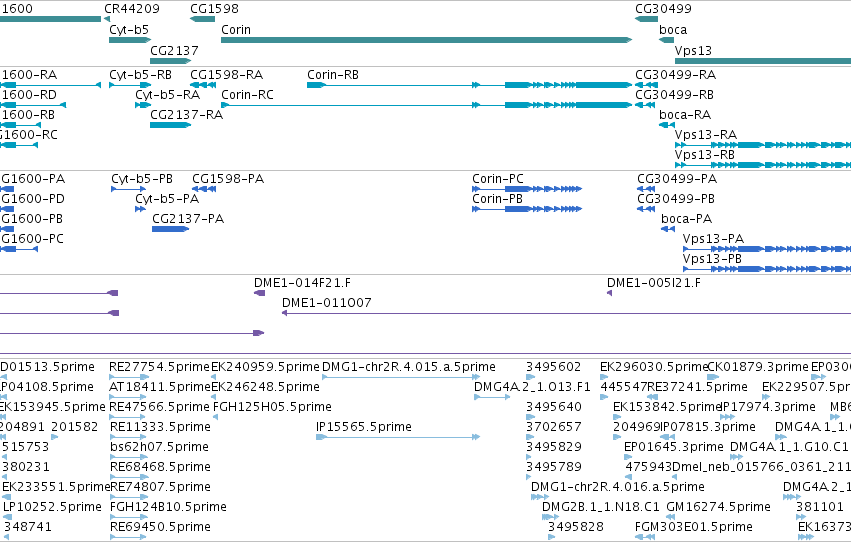This screenshot has width=851, height=542.
Task: Click the 3495828 feature
Action: tap(551, 537)
